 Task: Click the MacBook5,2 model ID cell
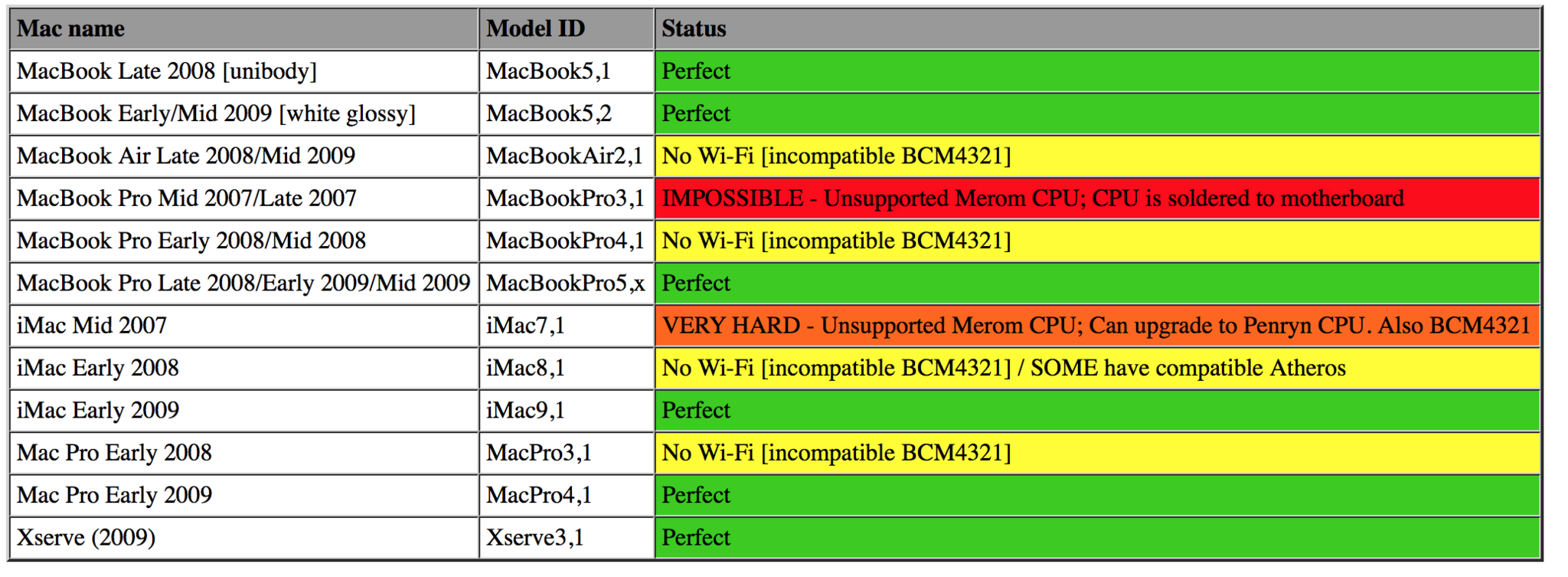[x=567, y=114]
